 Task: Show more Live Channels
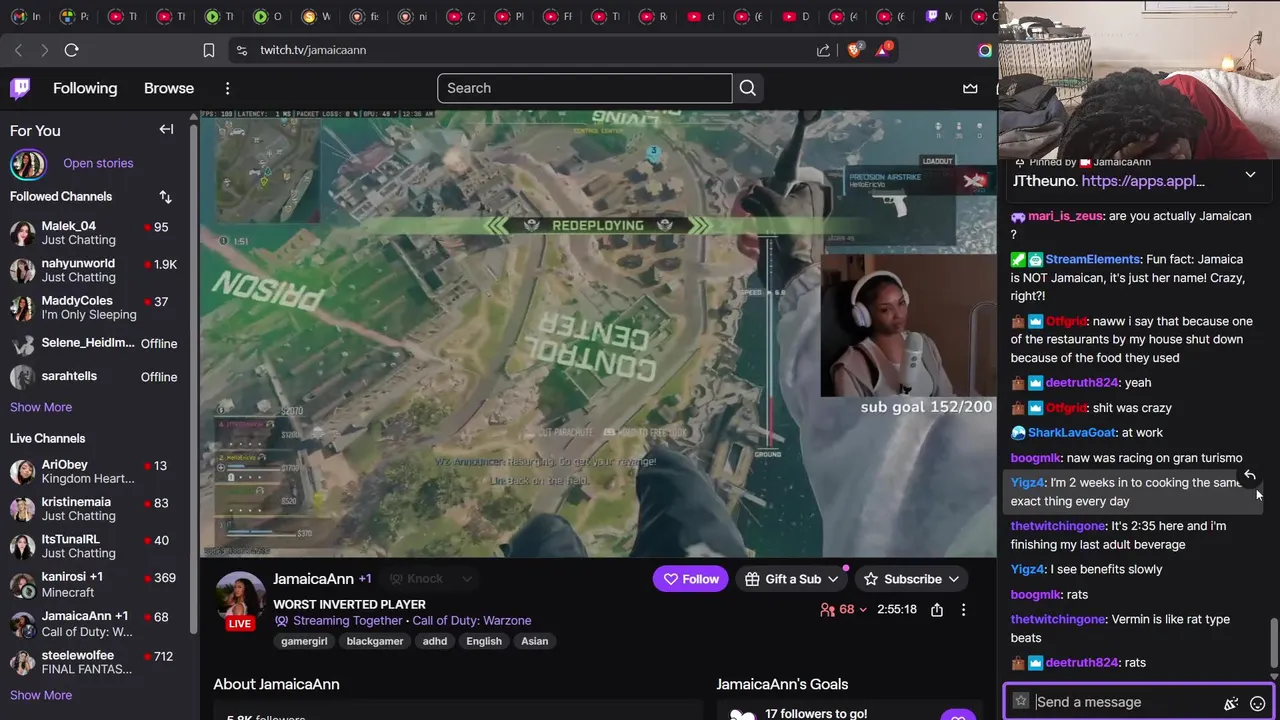(x=41, y=695)
